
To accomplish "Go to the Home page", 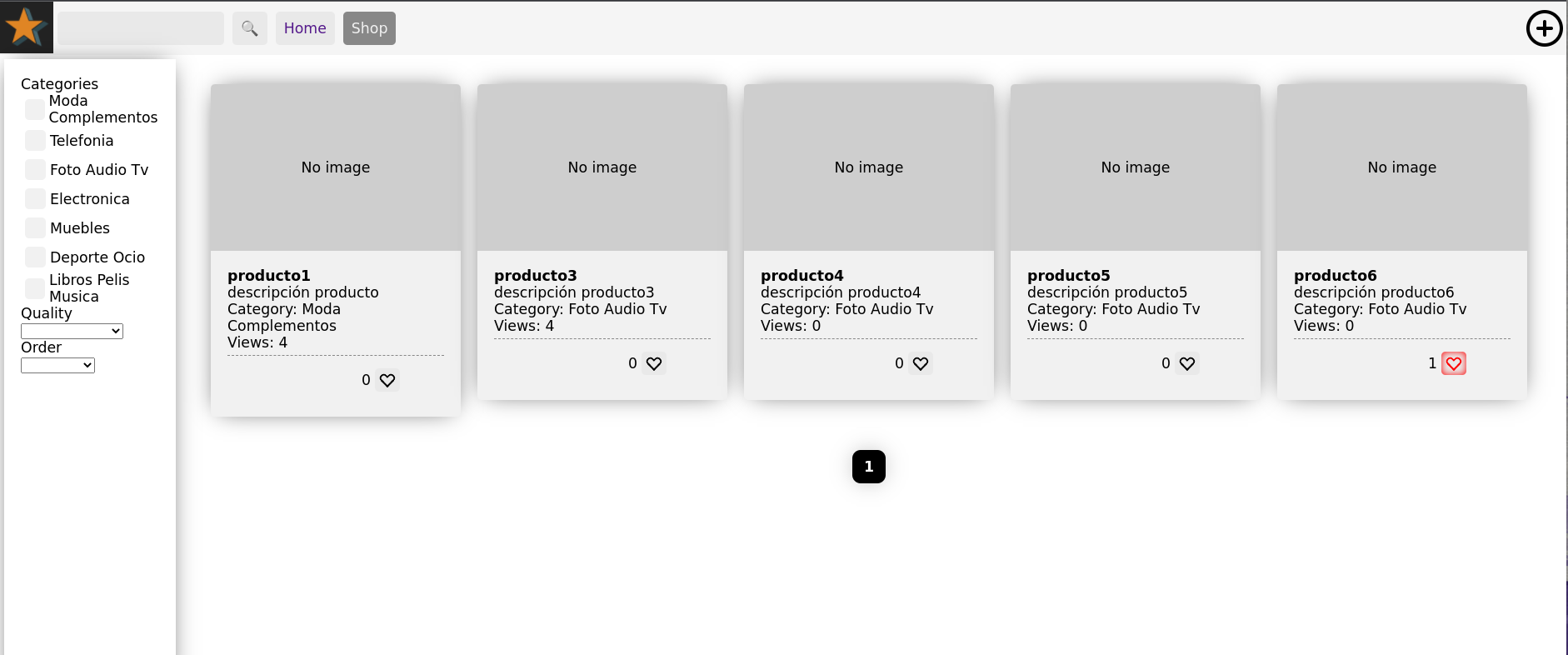I will (x=305, y=28).
